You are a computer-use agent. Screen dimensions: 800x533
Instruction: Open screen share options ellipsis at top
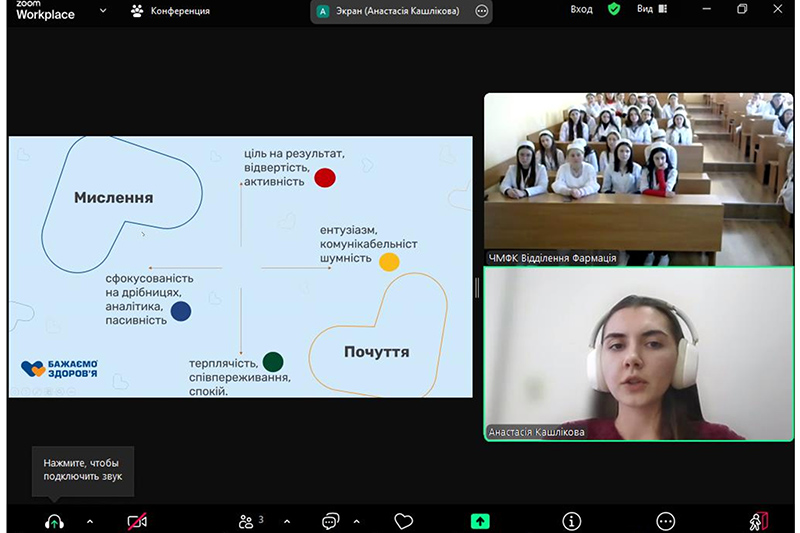tap(482, 11)
